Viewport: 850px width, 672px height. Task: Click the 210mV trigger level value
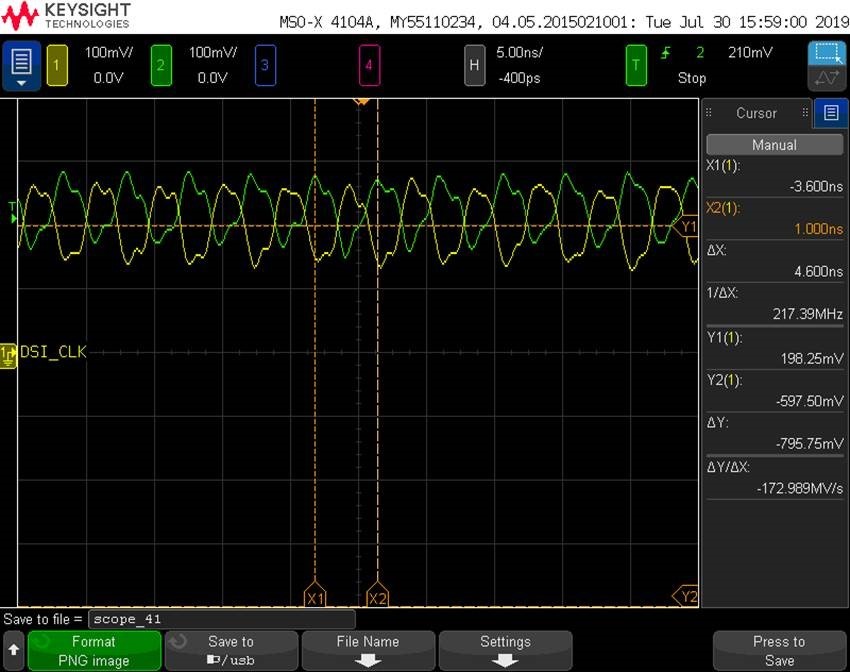(x=750, y=53)
